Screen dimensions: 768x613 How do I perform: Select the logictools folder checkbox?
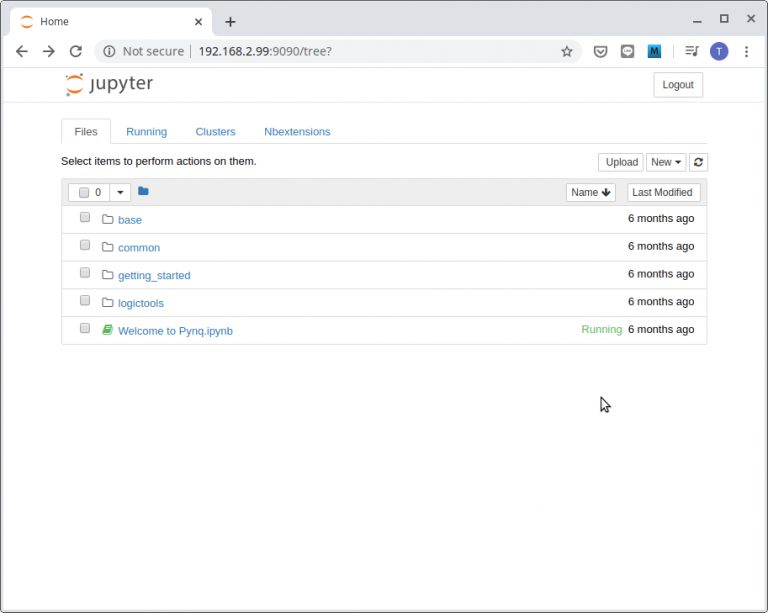coord(85,301)
